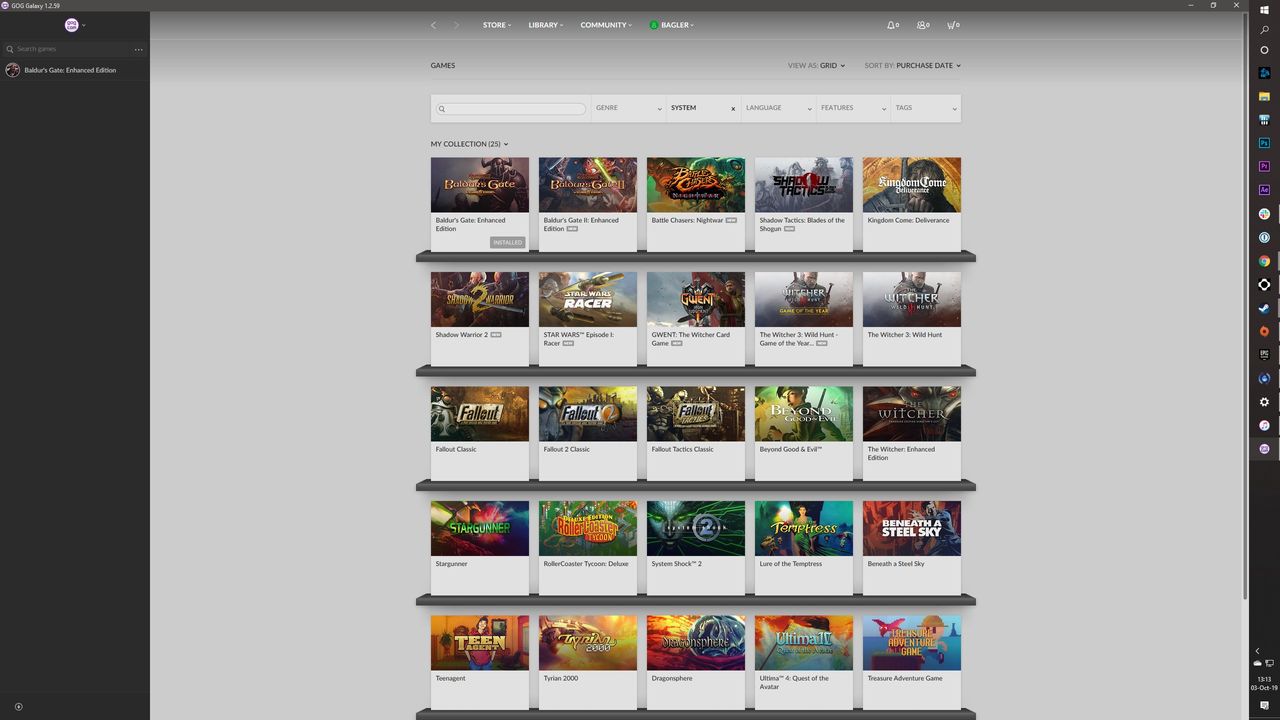Screen dimensions: 1280x720
Task: Open Shadow Tactics cover
Action: point(804,184)
